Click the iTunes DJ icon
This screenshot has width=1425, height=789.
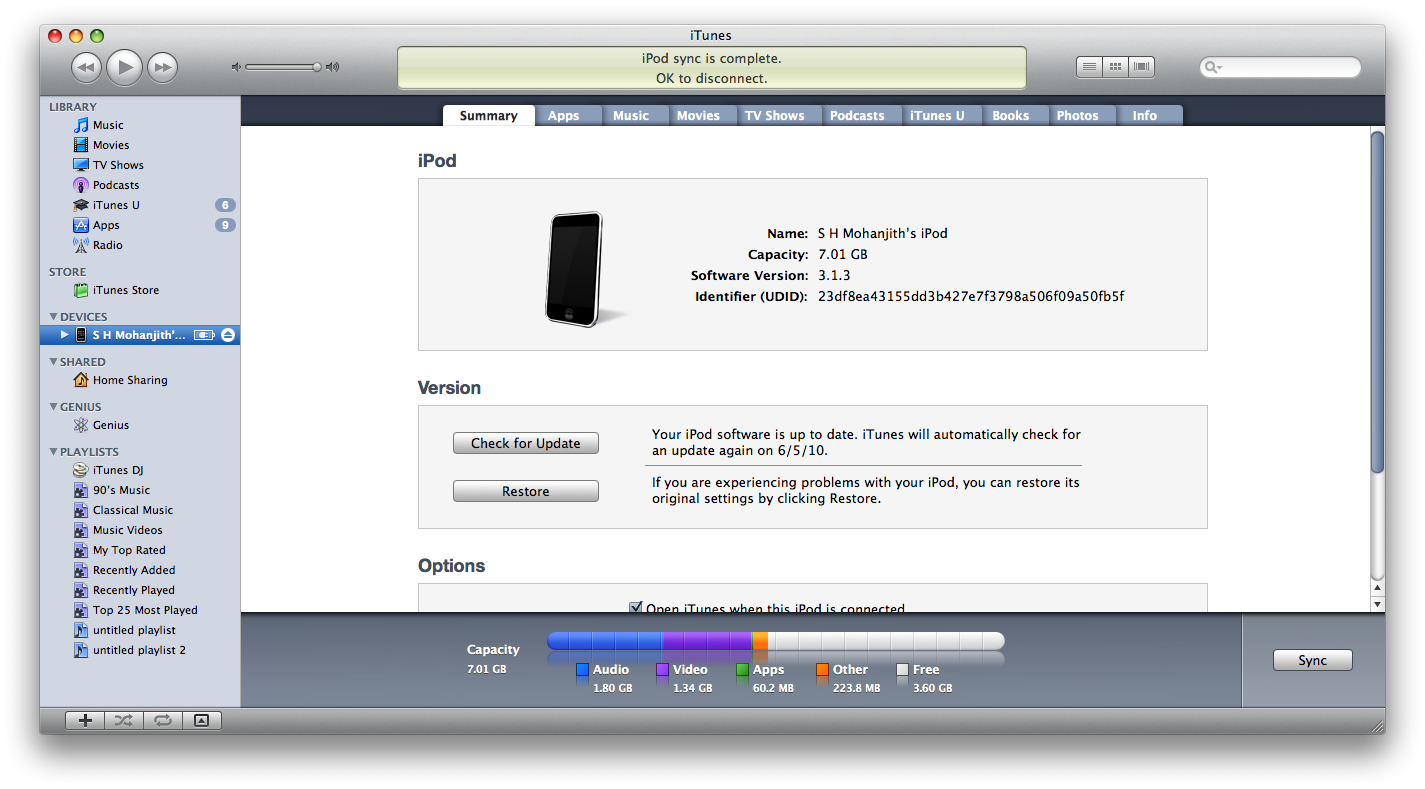point(81,470)
